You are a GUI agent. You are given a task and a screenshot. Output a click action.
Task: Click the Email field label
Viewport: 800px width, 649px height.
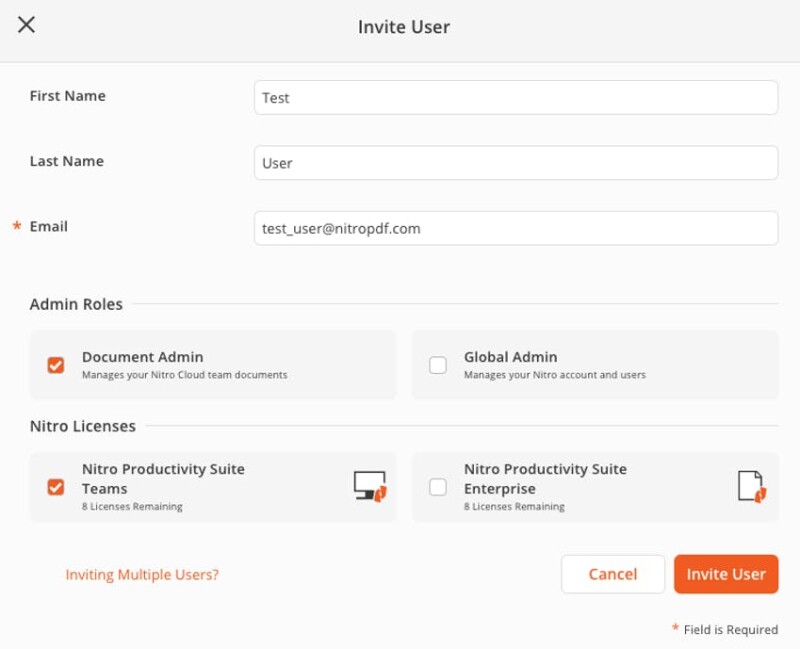48,227
